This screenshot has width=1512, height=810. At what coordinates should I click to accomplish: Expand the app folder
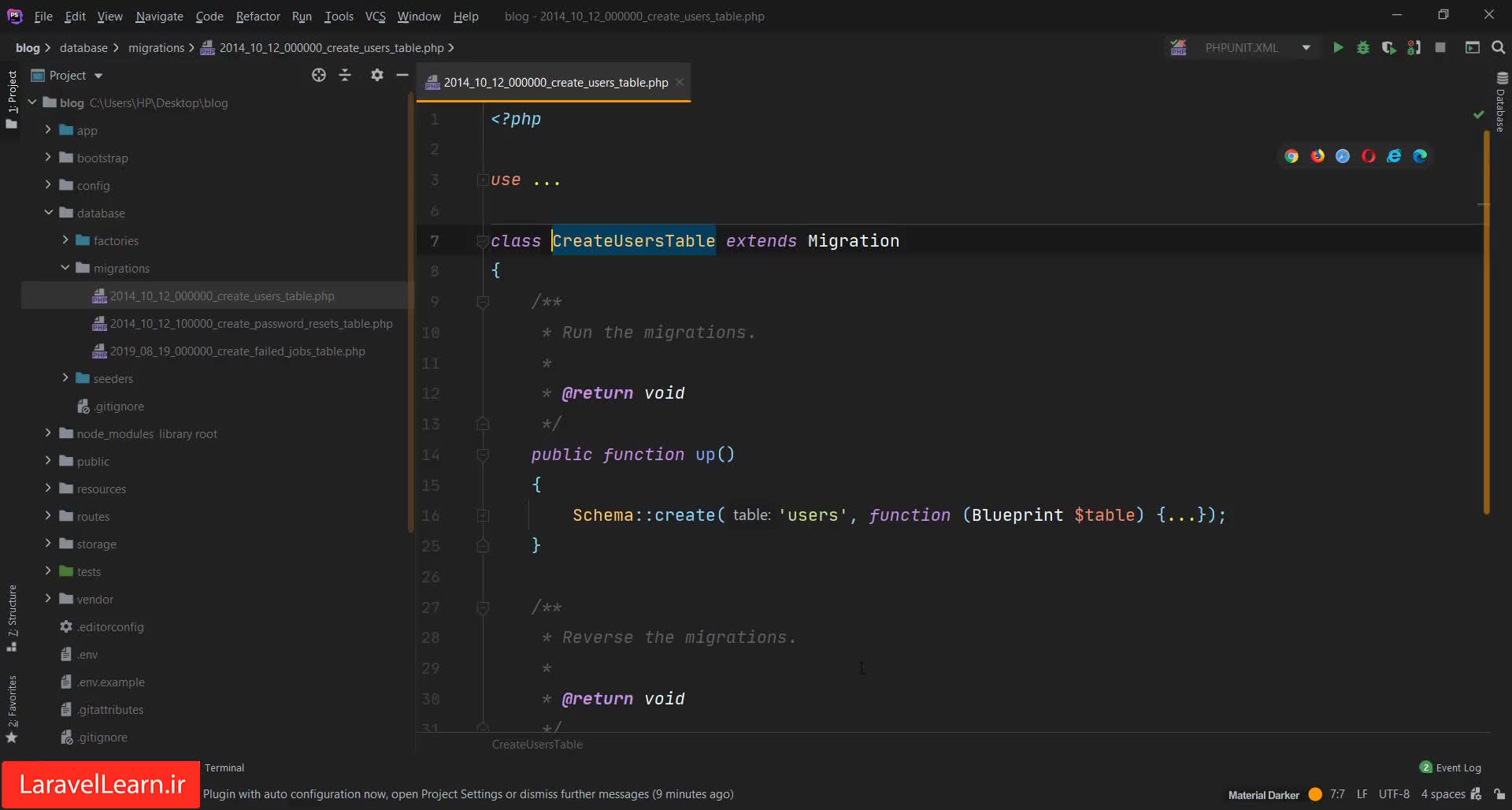click(x=48, y=130)
